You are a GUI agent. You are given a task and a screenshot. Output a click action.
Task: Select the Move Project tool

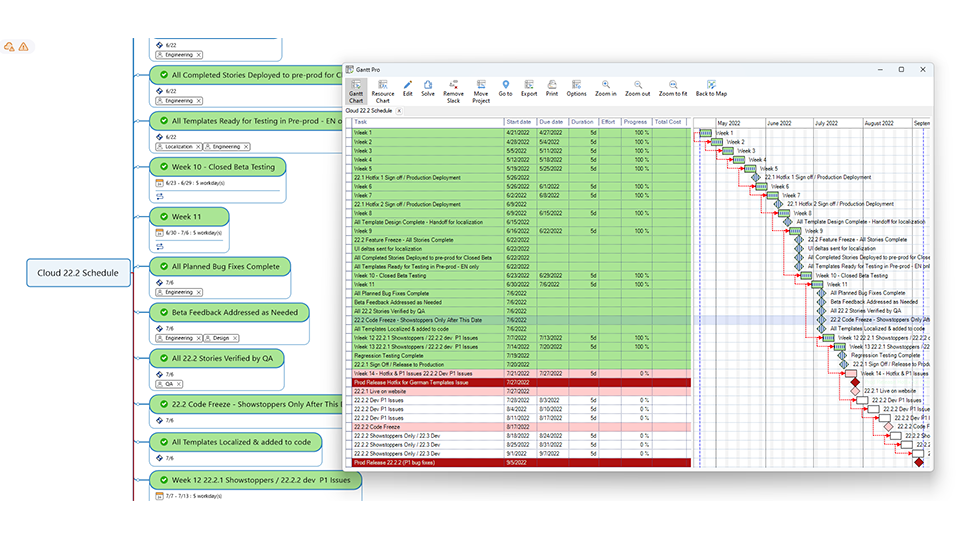pyautogui.click(x=481, y=91)
